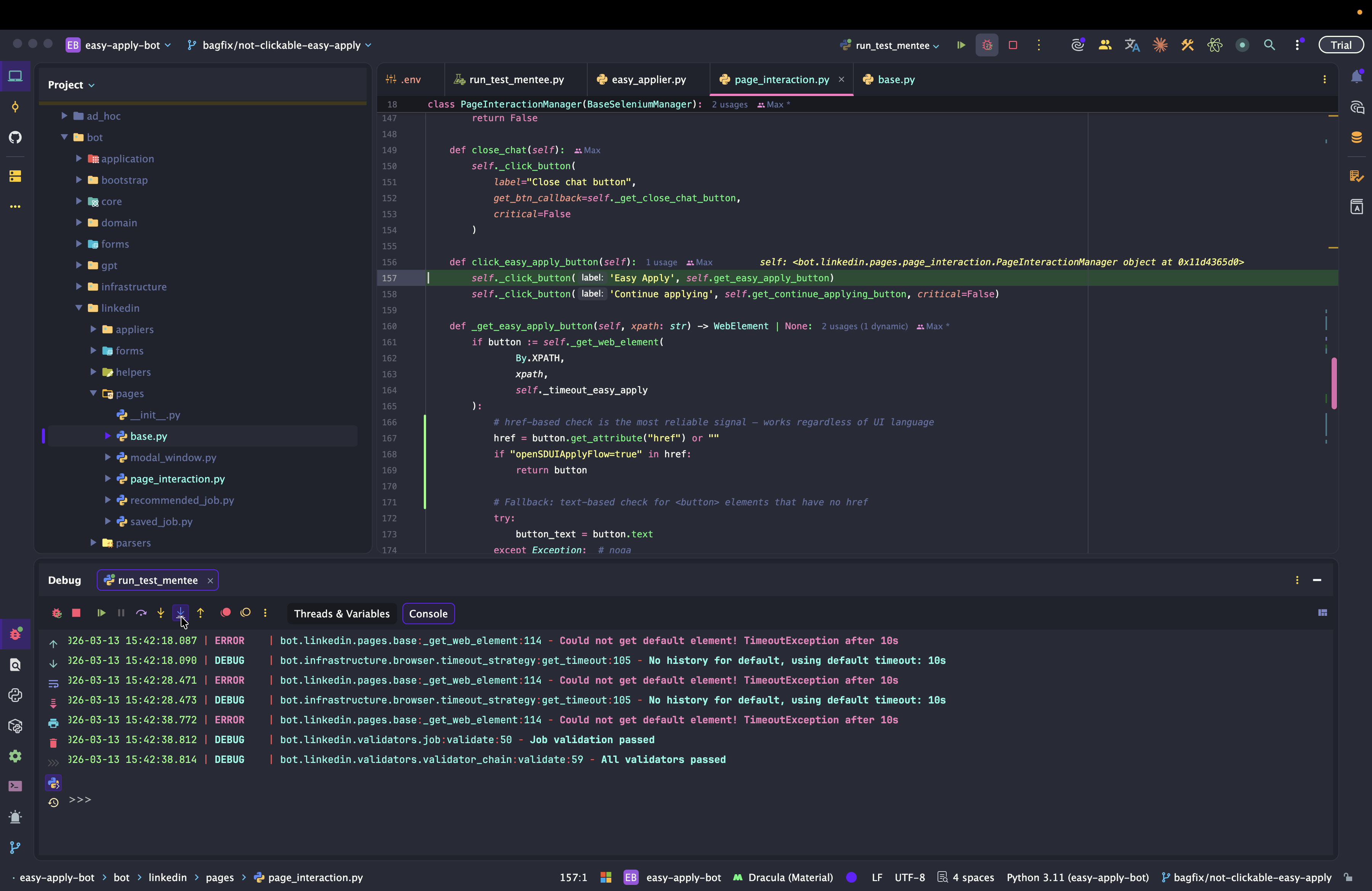Open the Notifications bell on right sidebar
The height and width of the screenshot is (891, 1372).
(x=1356, y=77)
